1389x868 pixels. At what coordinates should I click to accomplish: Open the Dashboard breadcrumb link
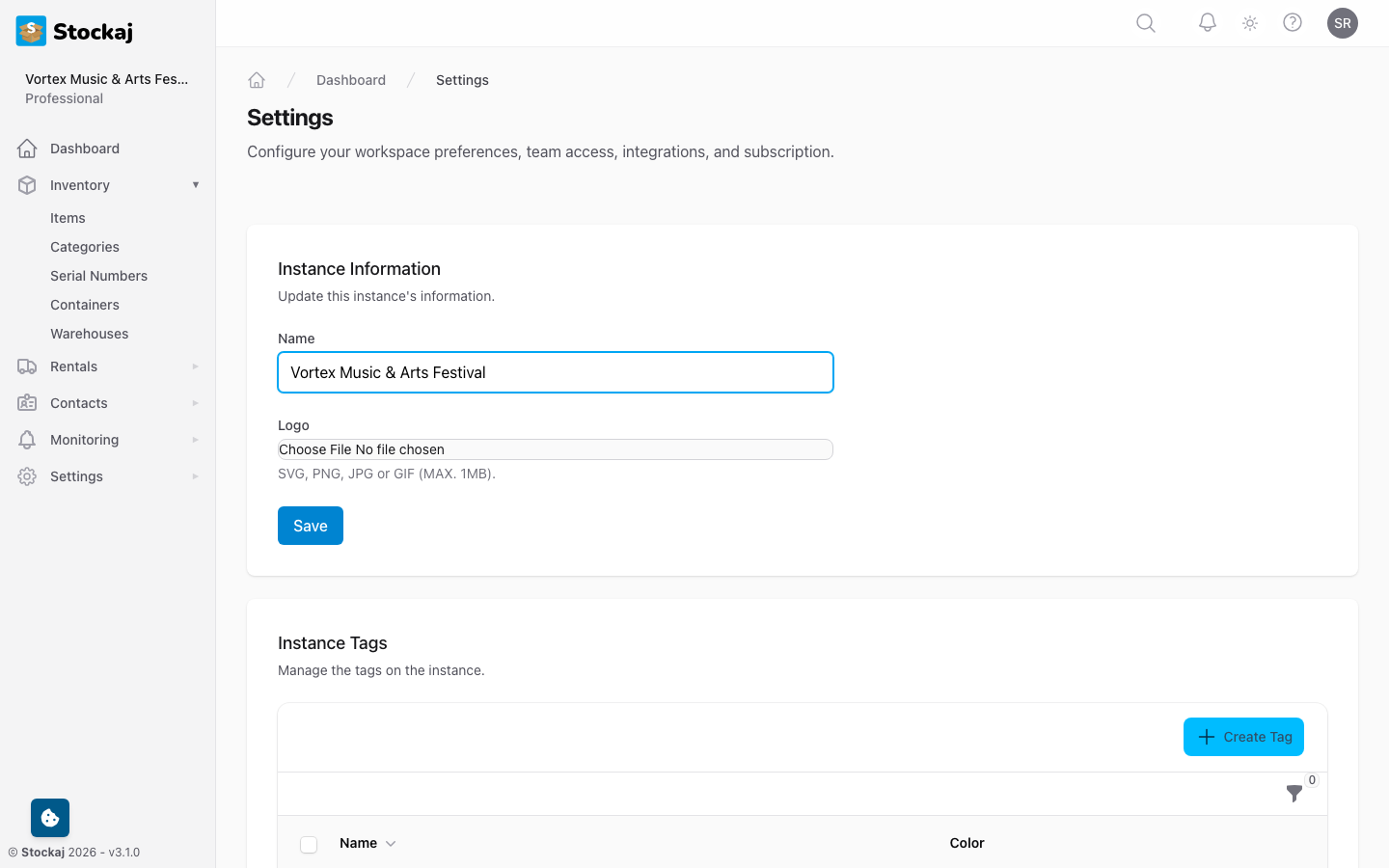(x=351, y=79)
